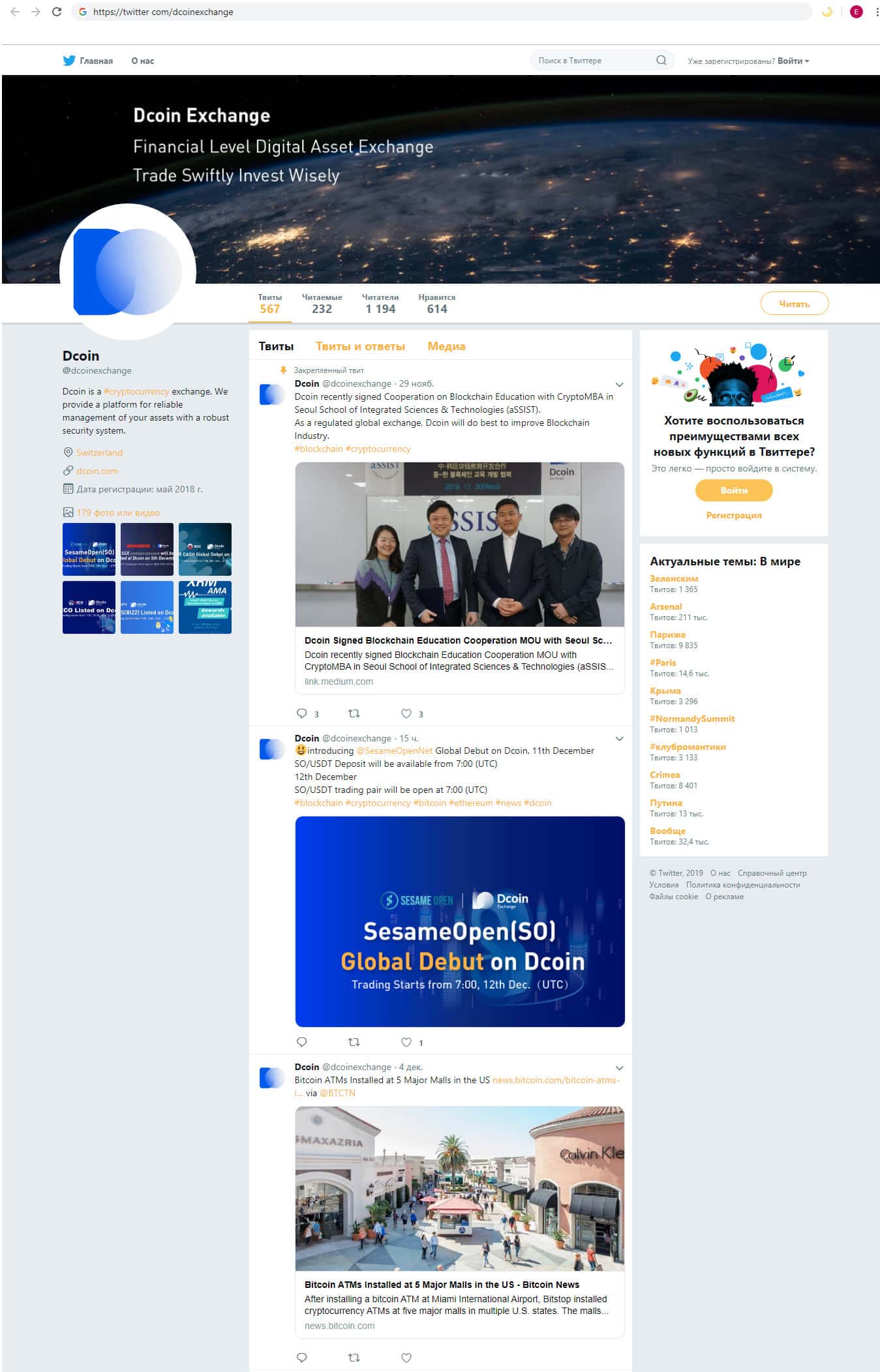Open the browser profile avatar icon

coord(856,12)
